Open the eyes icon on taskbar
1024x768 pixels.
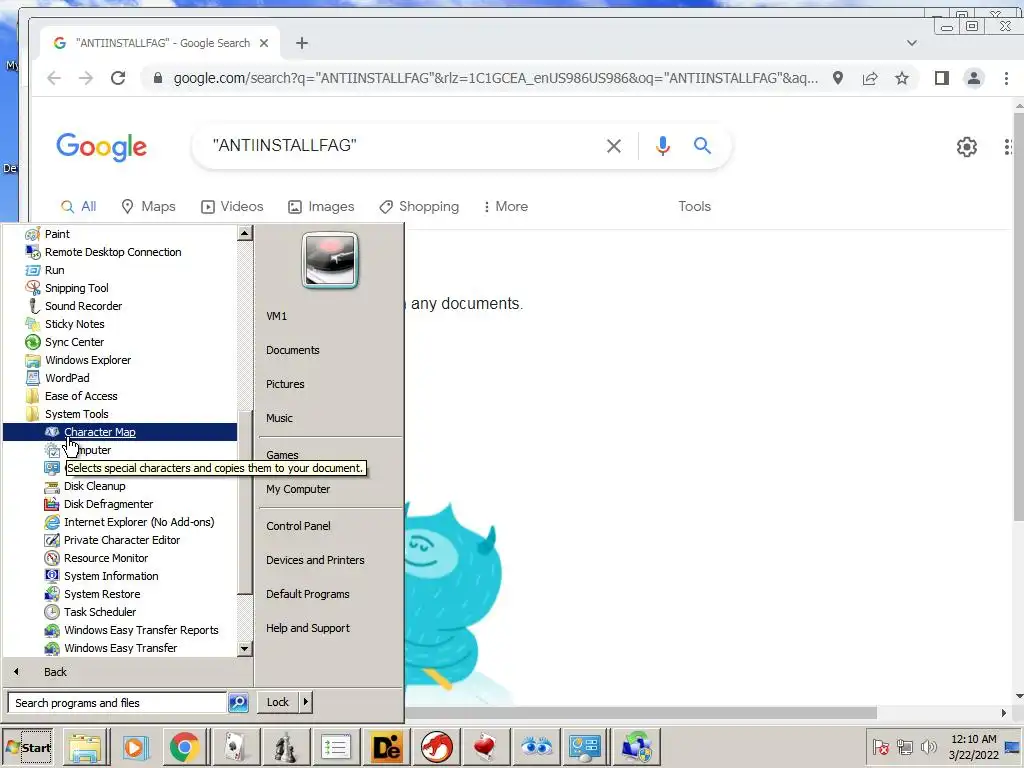536,747
